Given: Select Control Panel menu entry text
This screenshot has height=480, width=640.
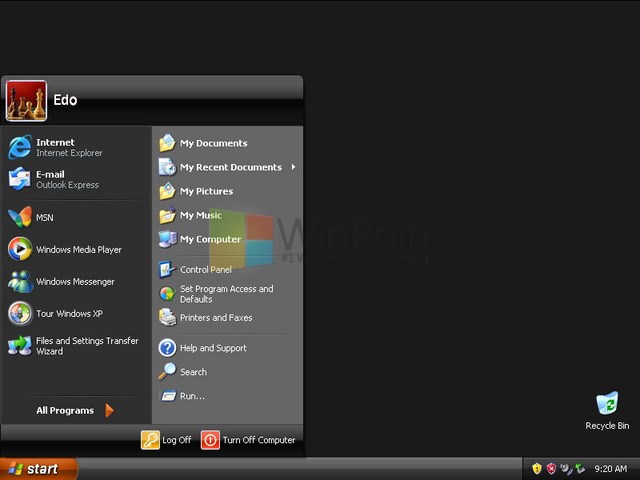Looking at the screenshot, I should [x=206, y=269].
